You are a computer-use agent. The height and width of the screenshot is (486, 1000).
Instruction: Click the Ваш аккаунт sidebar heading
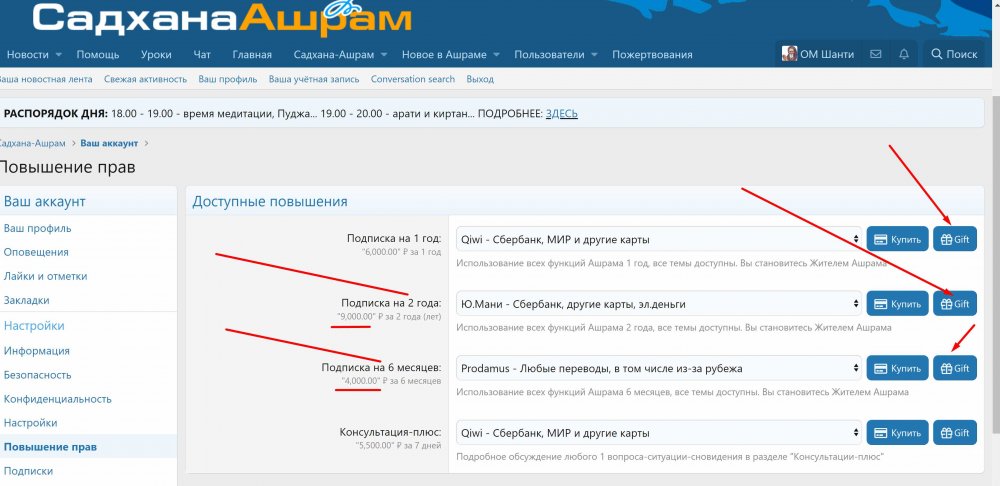(x=45, y=202)
